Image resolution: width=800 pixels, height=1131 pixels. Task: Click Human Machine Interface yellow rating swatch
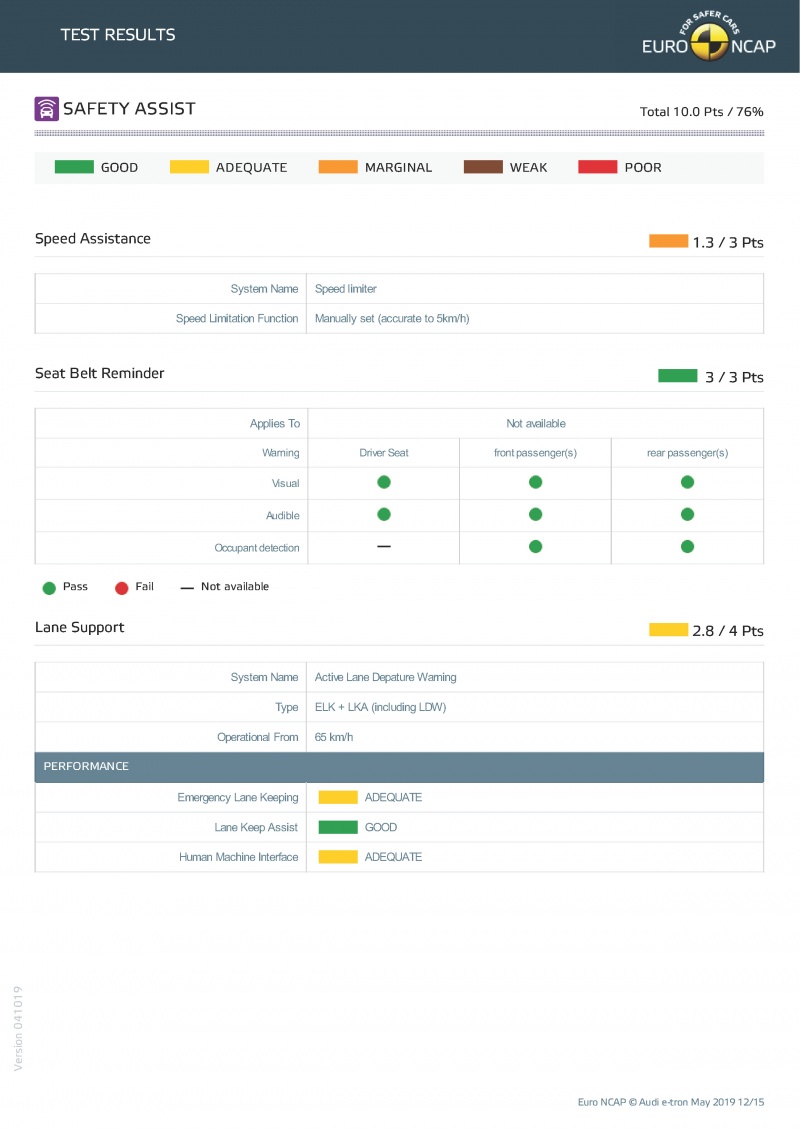click(338, 857)
